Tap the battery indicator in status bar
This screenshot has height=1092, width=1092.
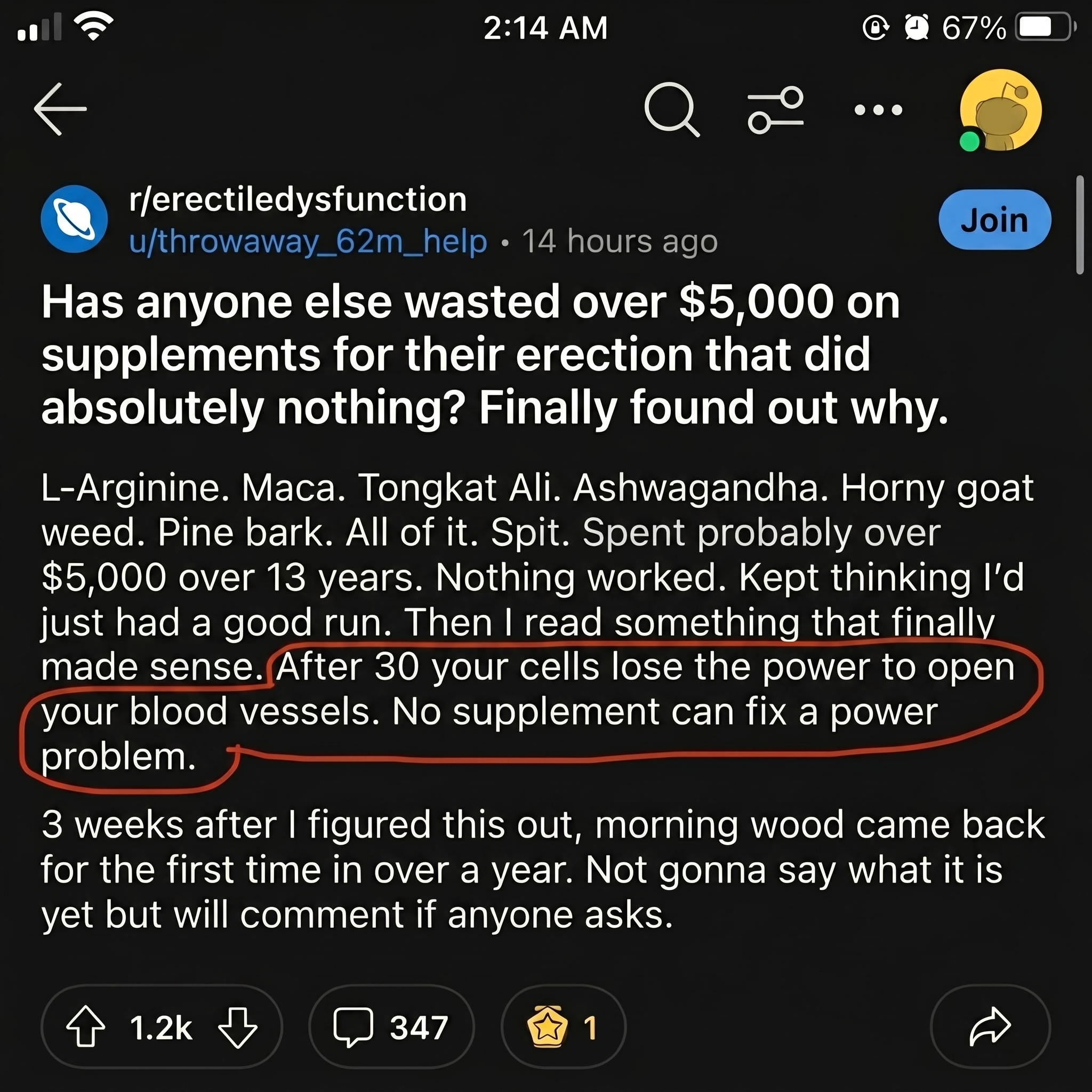1045,27
